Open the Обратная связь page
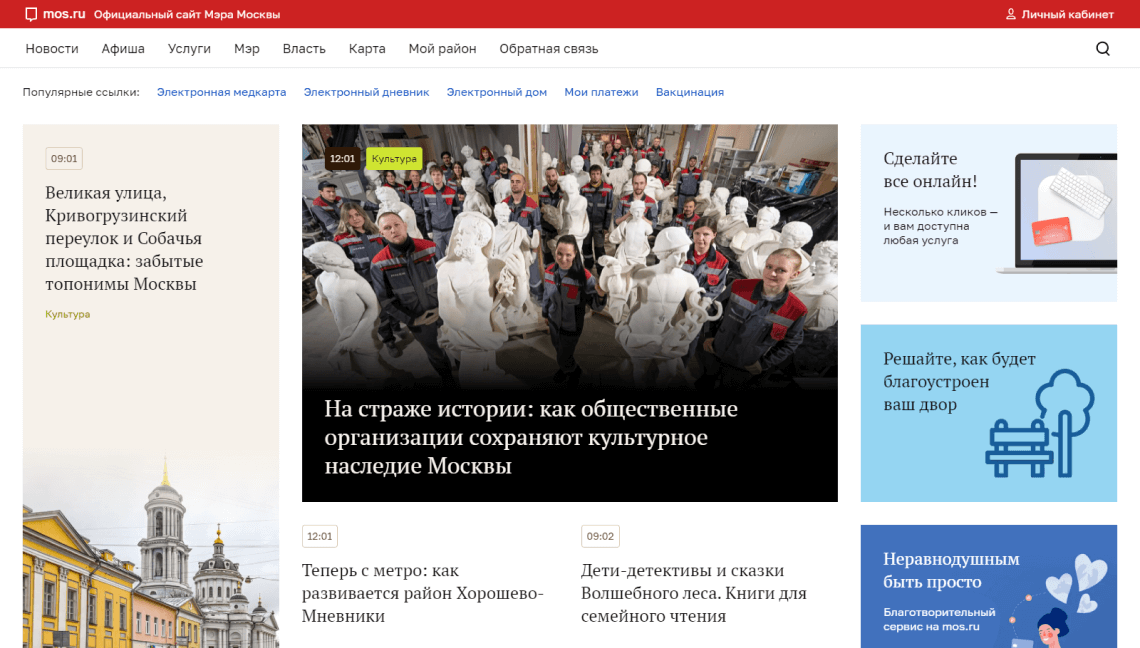Viewport: 1140px width, 648px height. pyautogui.click(x=548, y=49)
